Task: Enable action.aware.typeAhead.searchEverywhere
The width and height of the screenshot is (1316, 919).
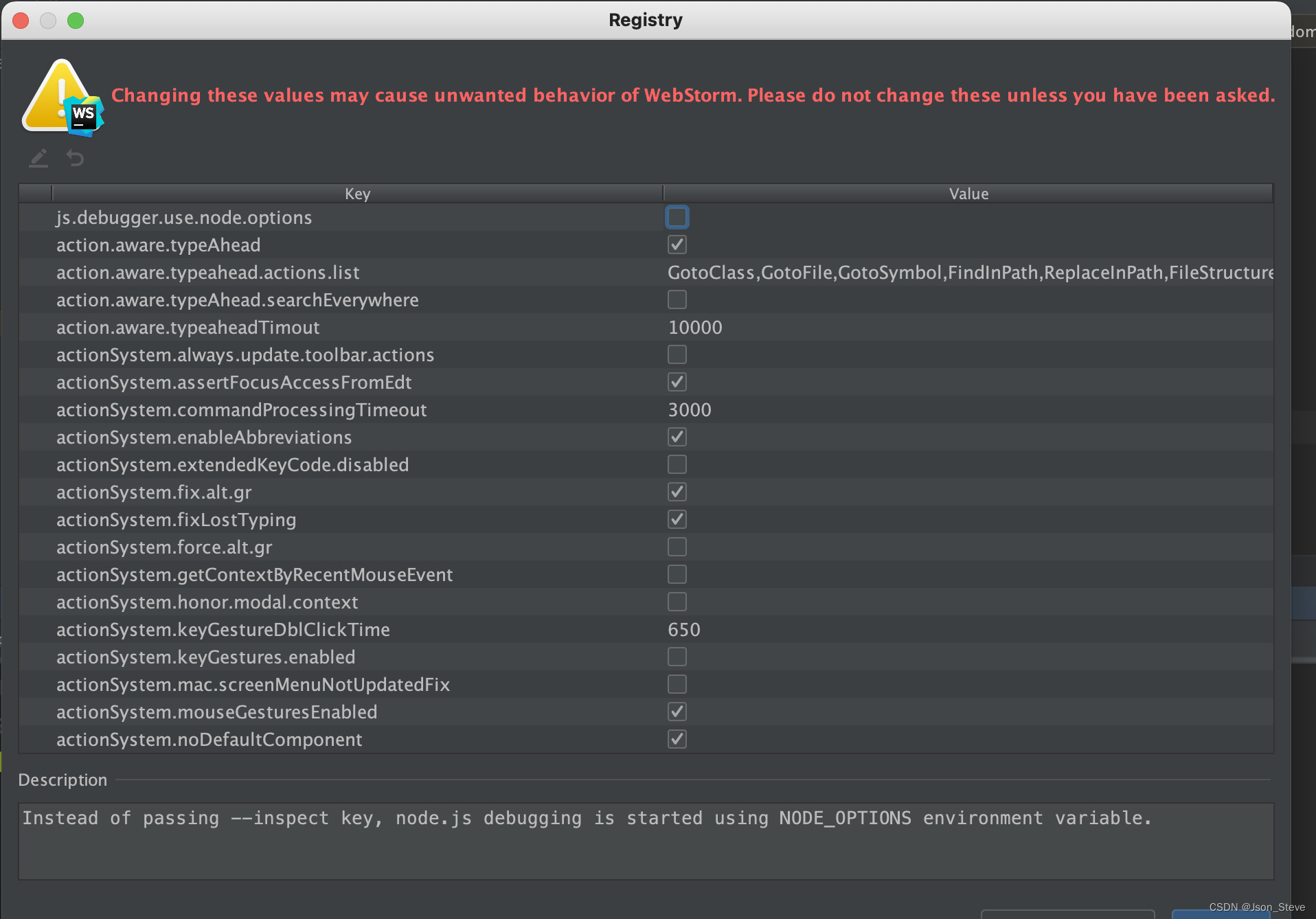Action: (x=677, y=299)
